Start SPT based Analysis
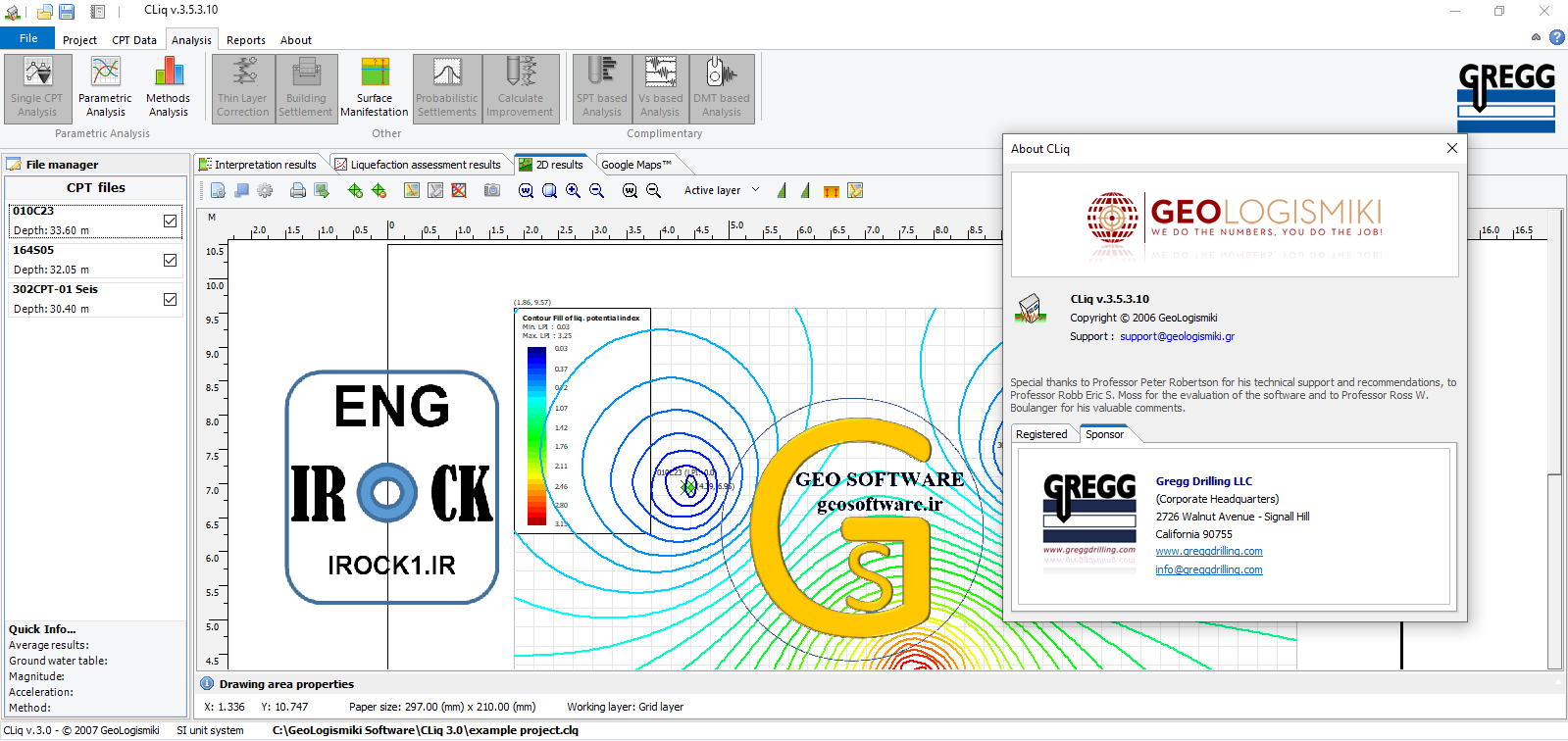Viewport: 1568px width, 741px height. coord(602,88)
